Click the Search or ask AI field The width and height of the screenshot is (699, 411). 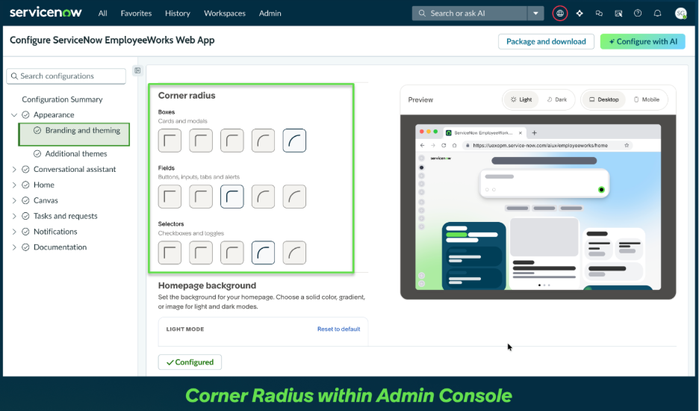[x=469, y=13]
